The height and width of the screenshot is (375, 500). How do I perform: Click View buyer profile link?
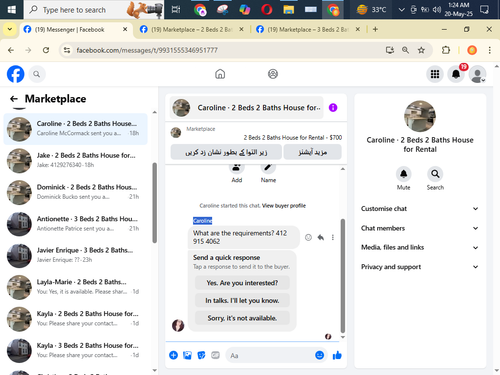click(284, 206)
